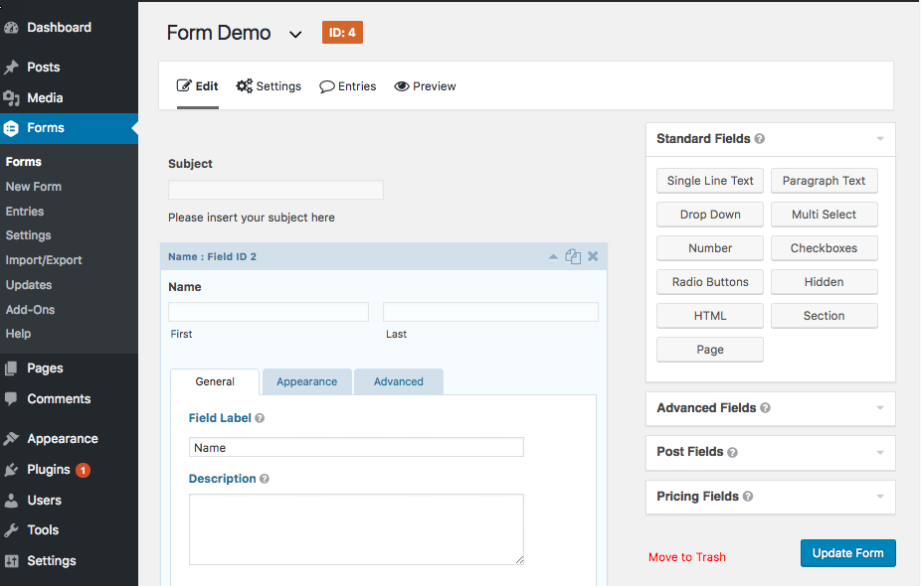Click Pricing Fields help question icon

(747, 496)
